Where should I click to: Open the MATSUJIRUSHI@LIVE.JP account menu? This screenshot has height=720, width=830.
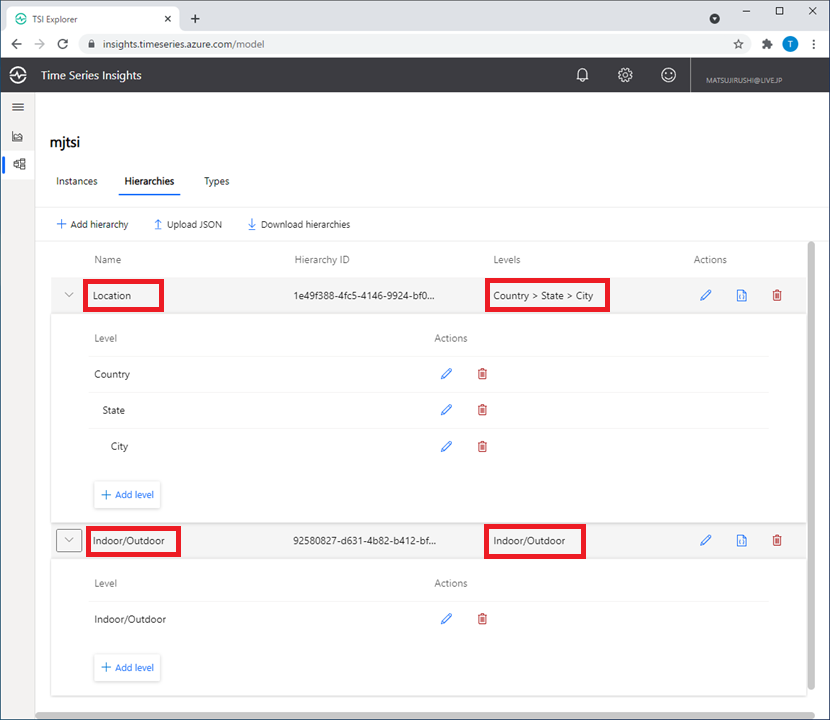tap(744, 80)
